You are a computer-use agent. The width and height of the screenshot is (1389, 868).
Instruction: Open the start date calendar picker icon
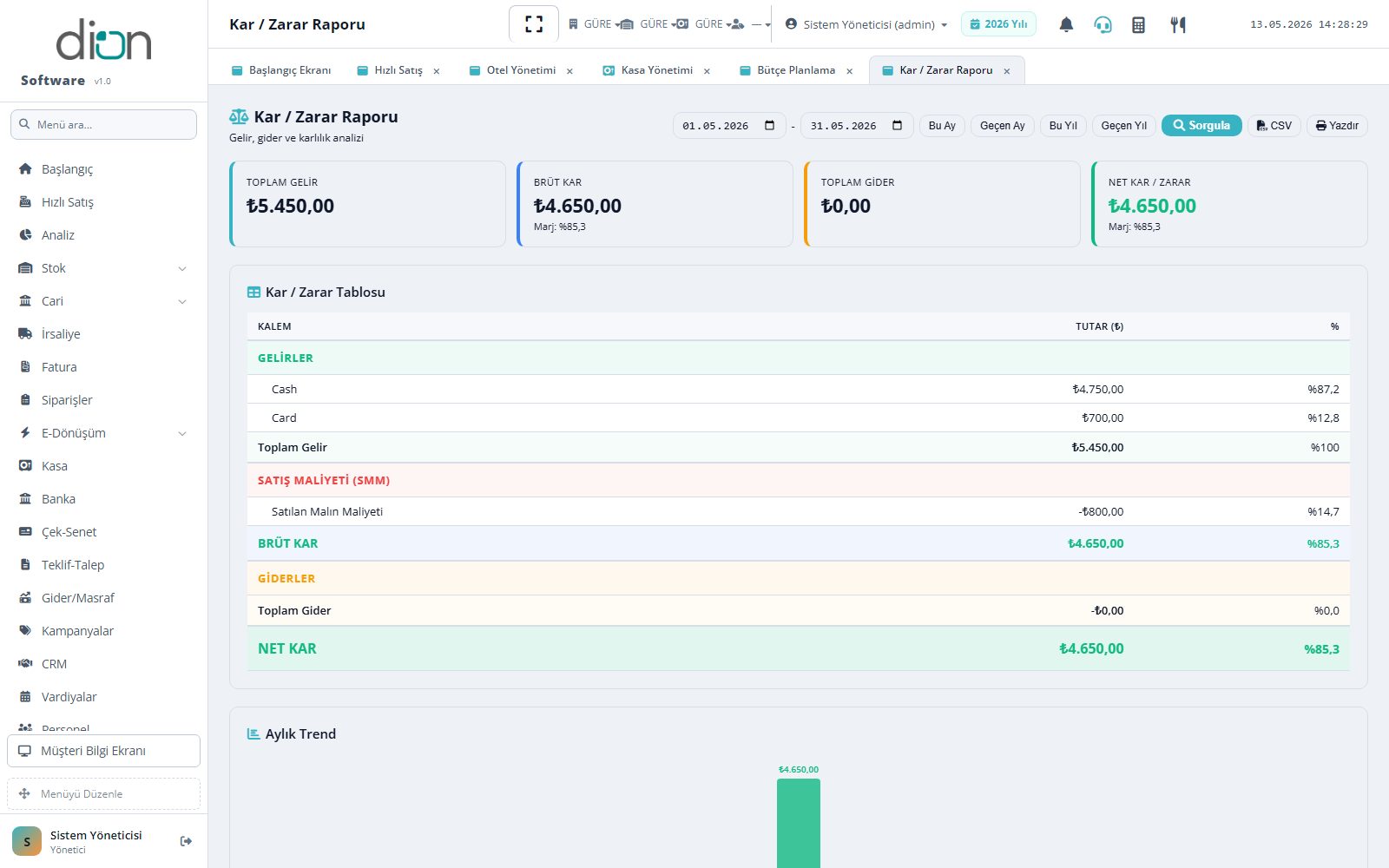point(769,126)
